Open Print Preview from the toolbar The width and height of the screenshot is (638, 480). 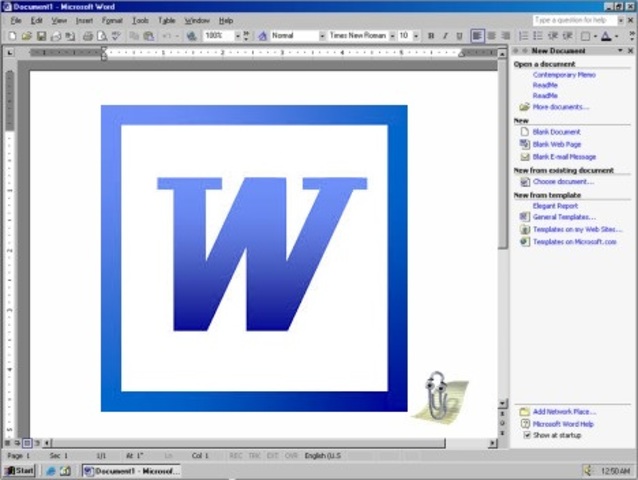pos(102,36)
